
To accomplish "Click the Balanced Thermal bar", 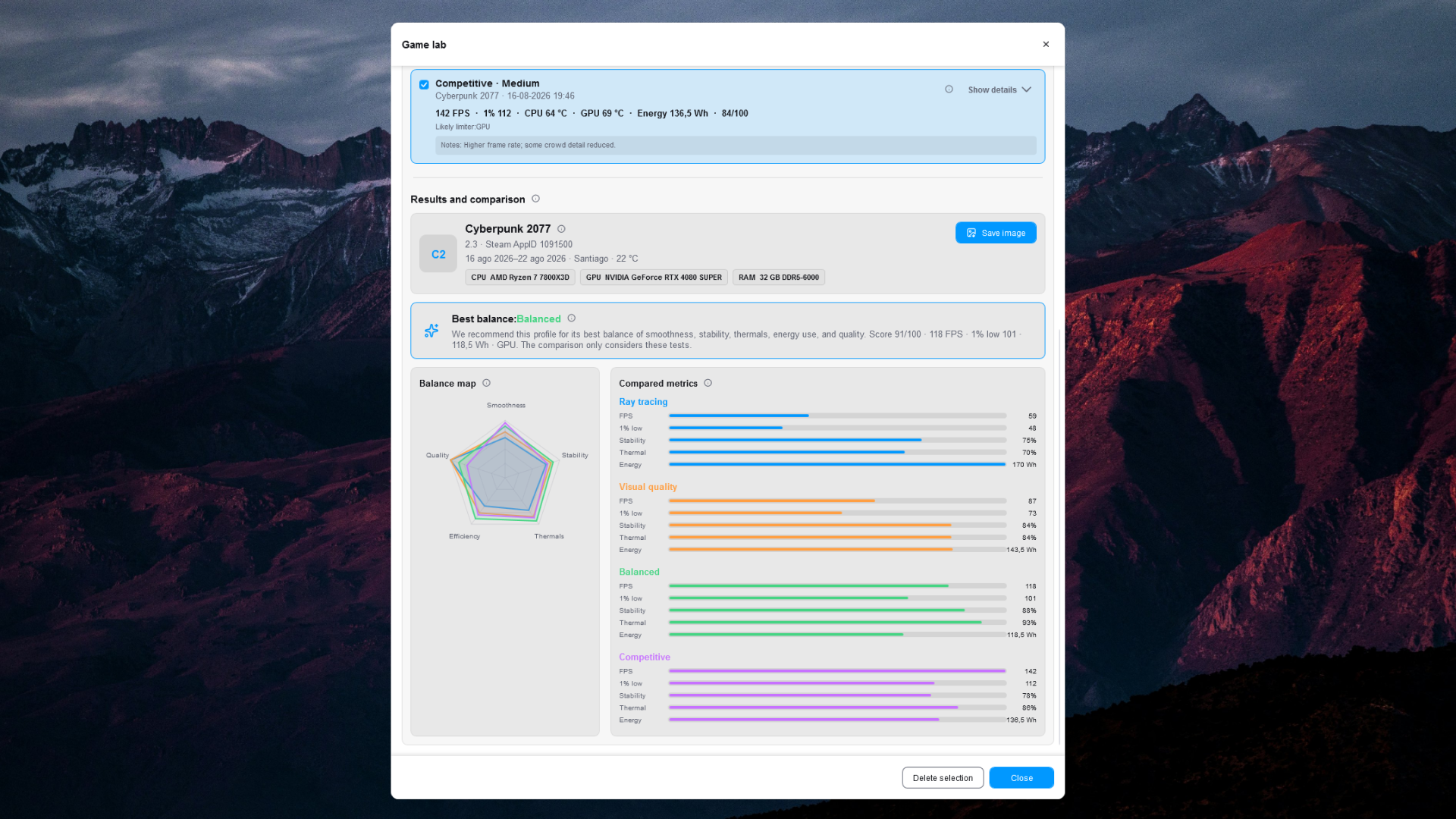I will pos(837,623).
